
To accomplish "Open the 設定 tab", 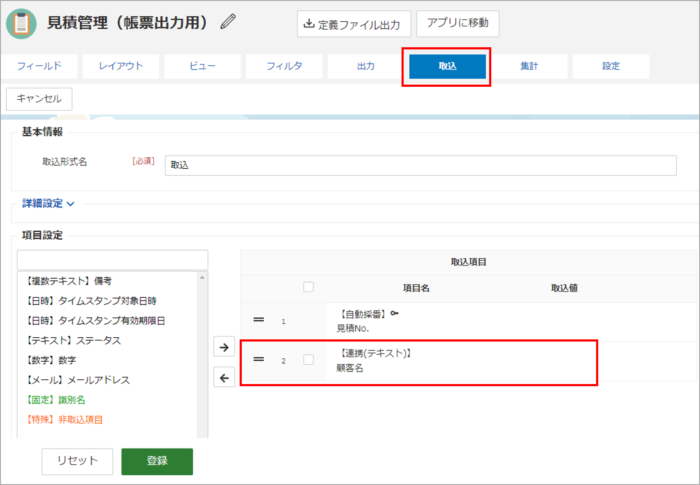I will (x=611, y=66).
